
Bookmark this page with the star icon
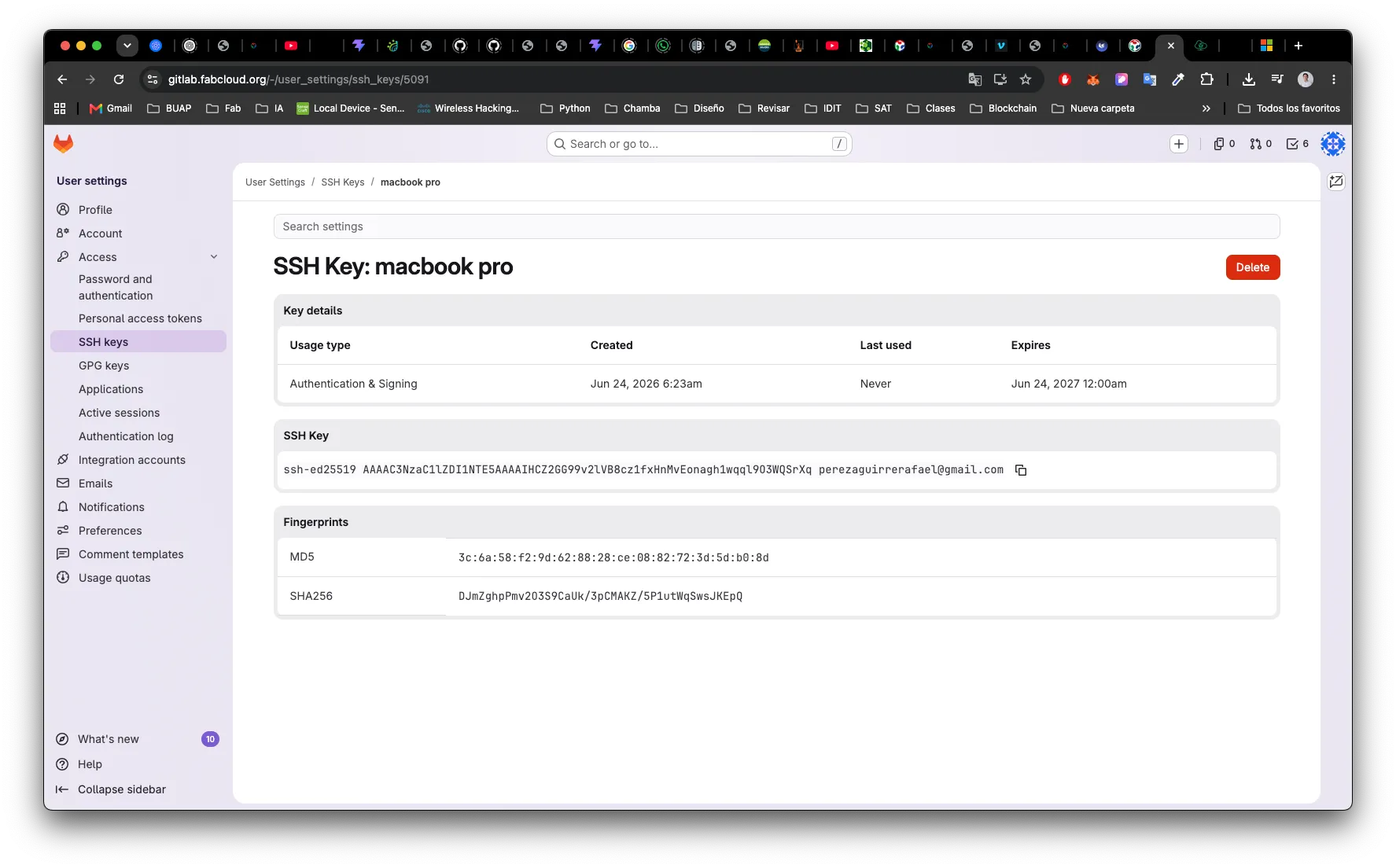pos(1025,79)
